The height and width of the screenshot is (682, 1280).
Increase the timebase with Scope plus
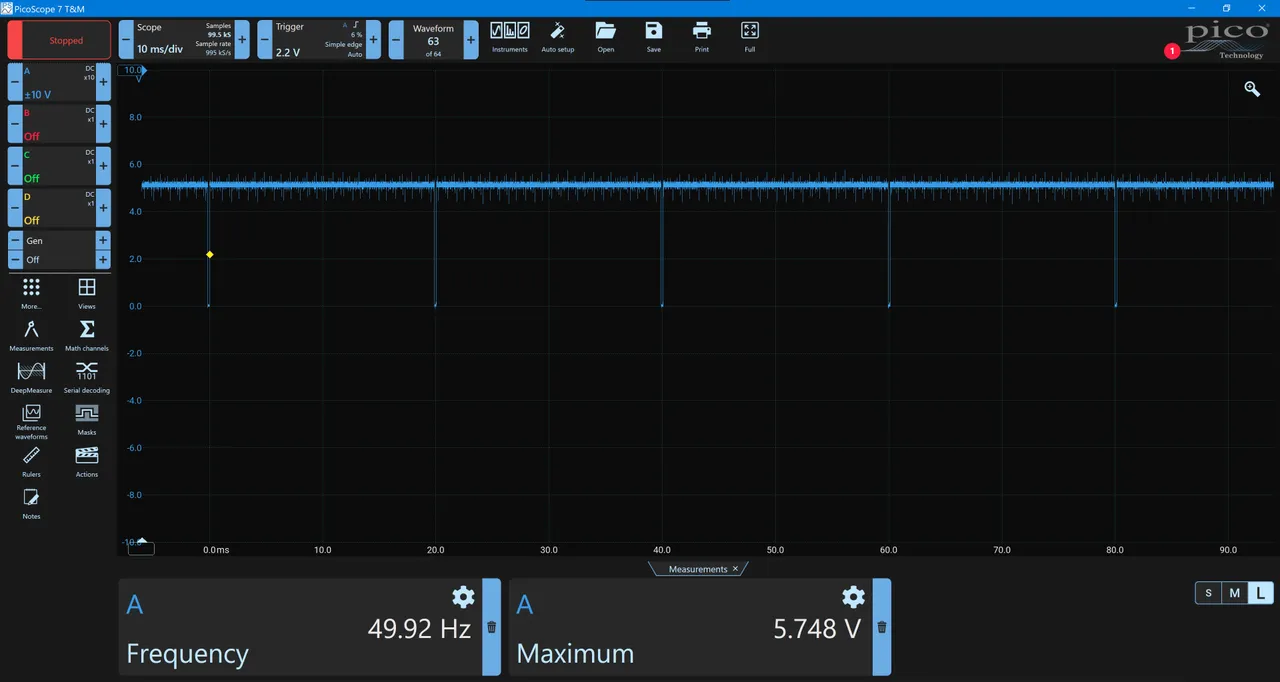(x=242, y=40)
